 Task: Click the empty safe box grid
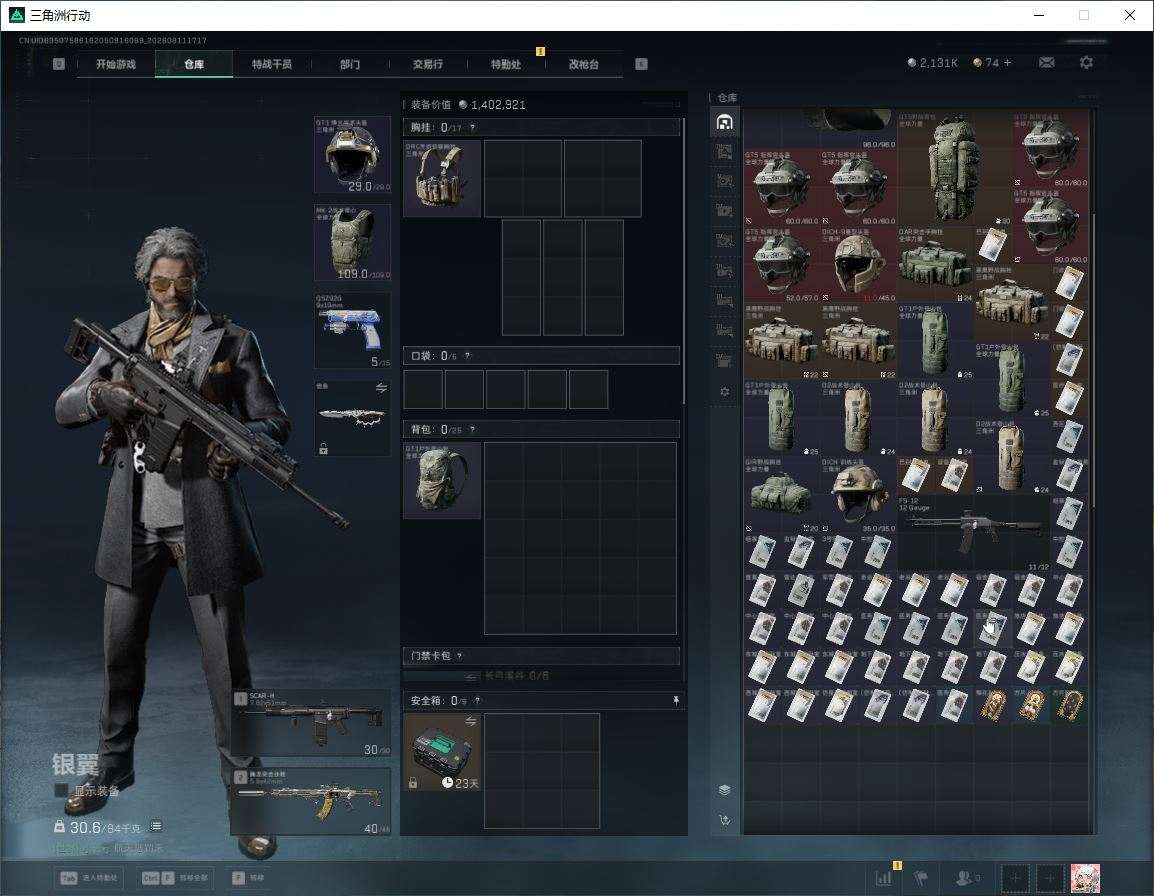coord(542,771)
